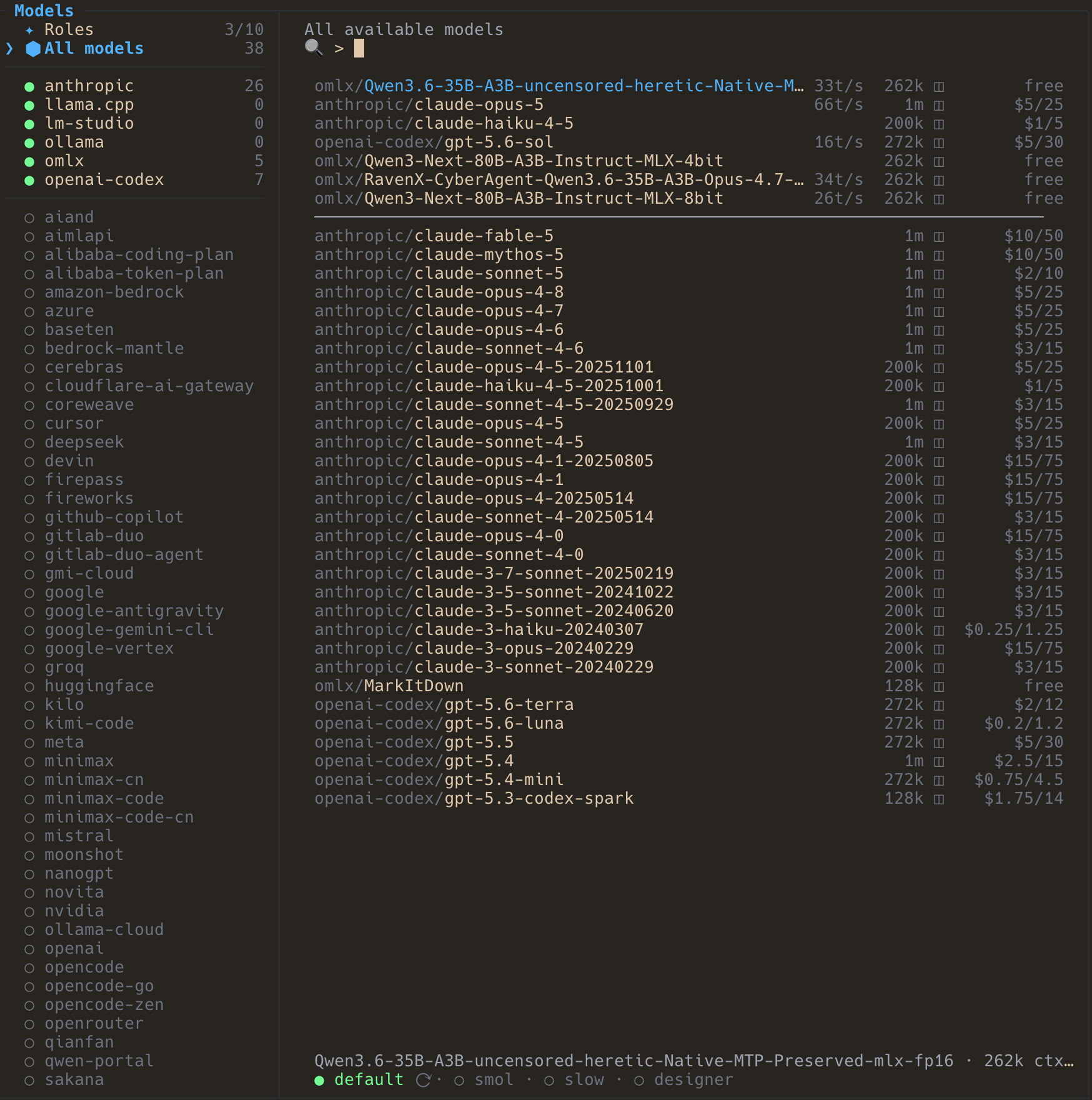Select the designer role option
The width and height of the screenshot is (1092, 1100).
coord(684,1080)
